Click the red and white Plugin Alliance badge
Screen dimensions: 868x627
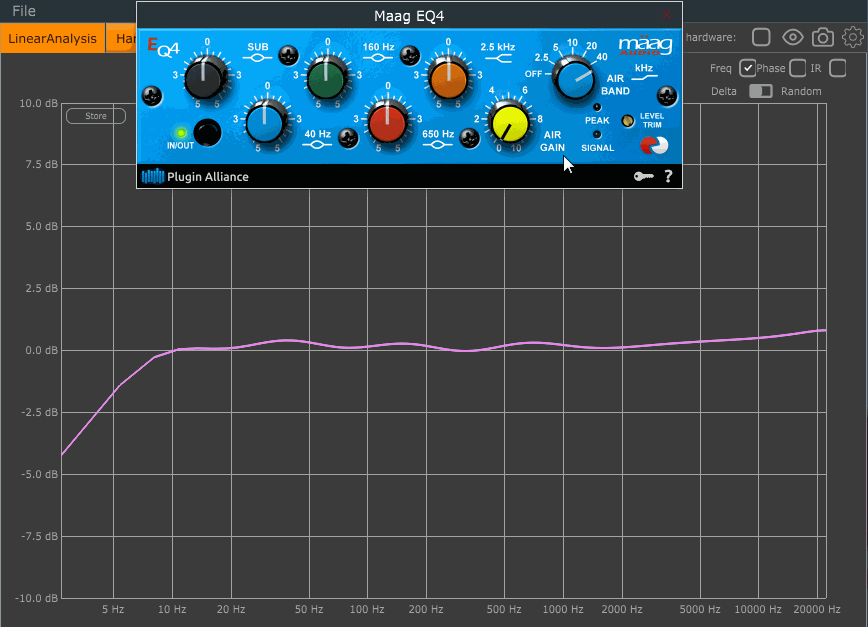pyautogui.click(x=654, y=145)
